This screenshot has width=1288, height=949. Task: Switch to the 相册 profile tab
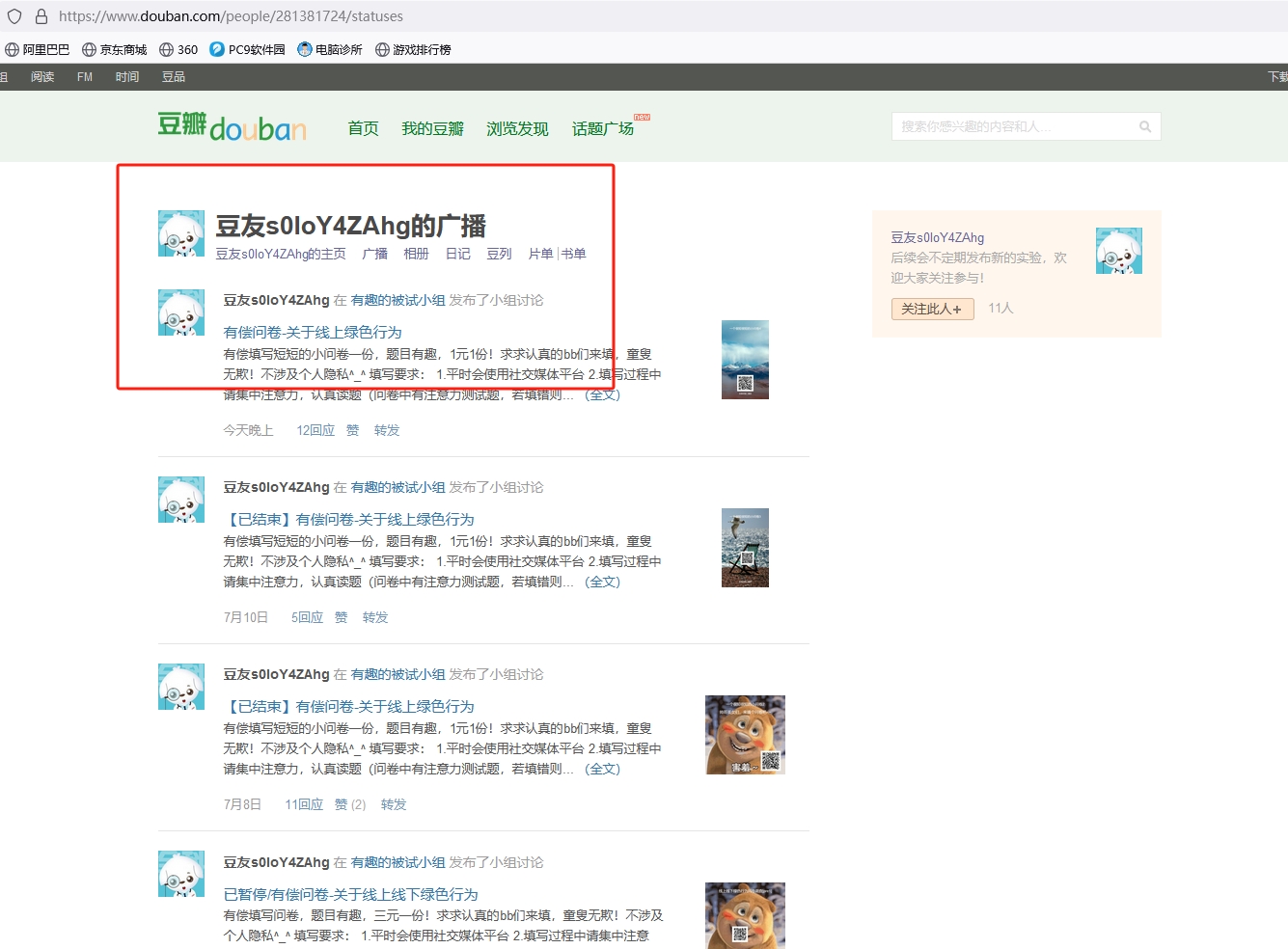click(x=416, y=254)
